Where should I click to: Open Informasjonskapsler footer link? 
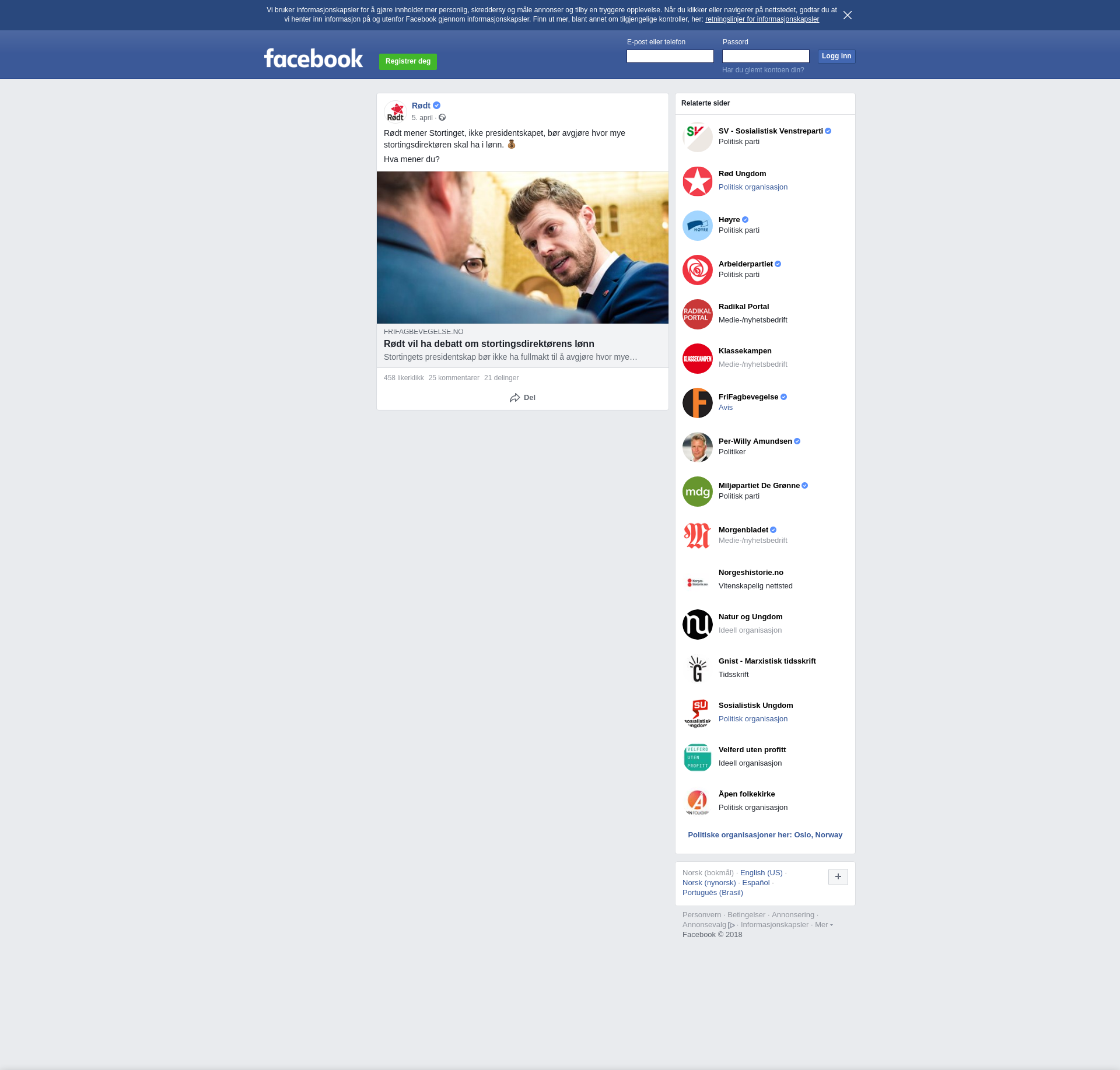point(775,925)
